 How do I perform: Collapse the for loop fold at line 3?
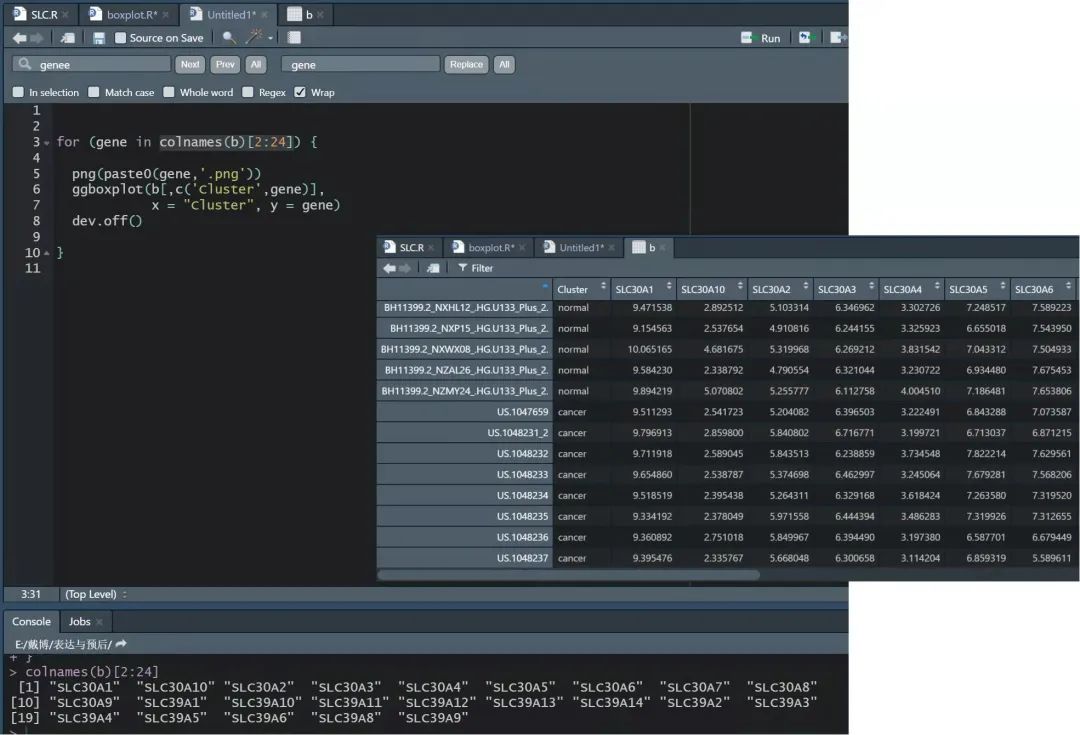pyautogui.click(x=47, y=143)
